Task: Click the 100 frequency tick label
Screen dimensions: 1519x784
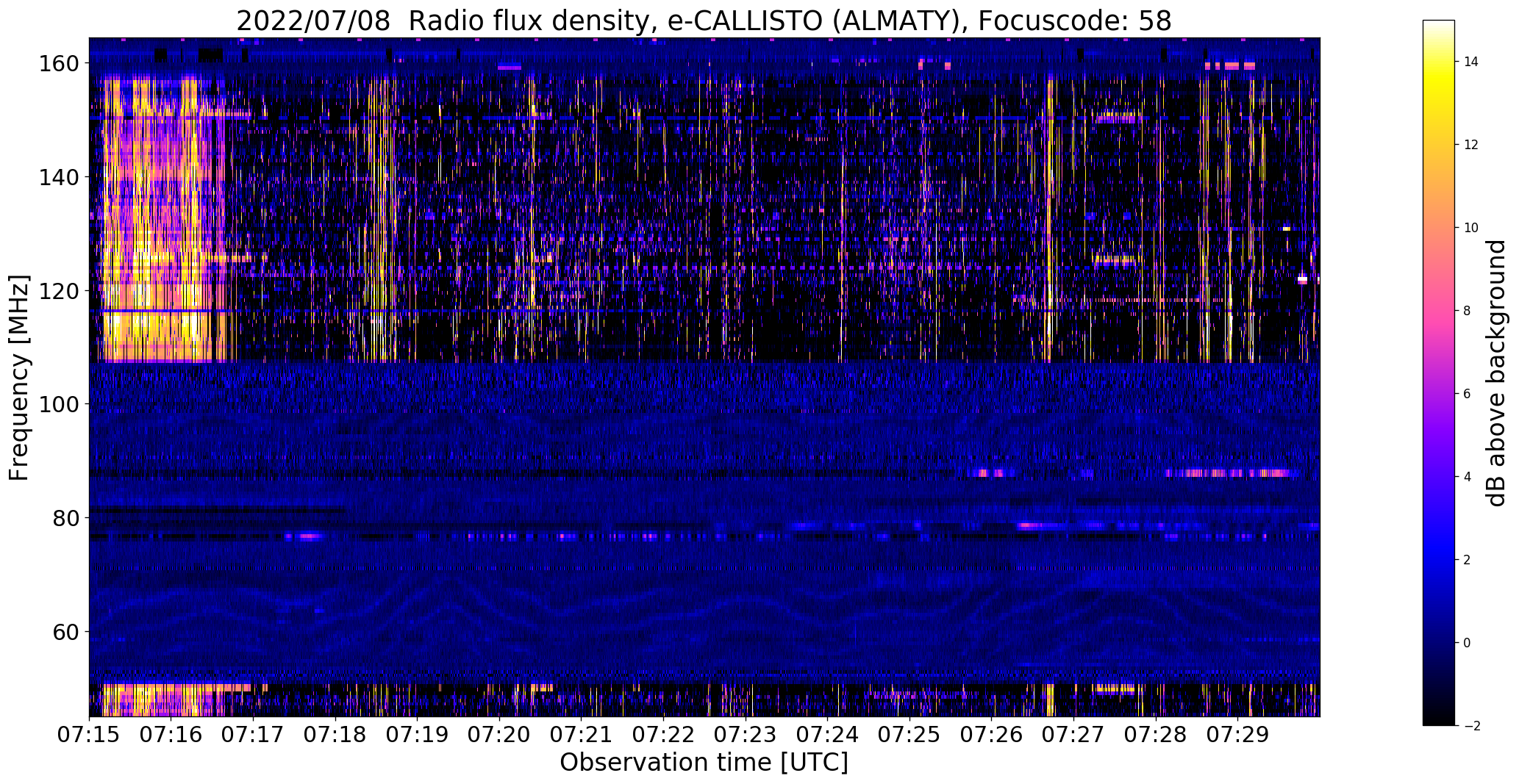Action: (60, 404)
